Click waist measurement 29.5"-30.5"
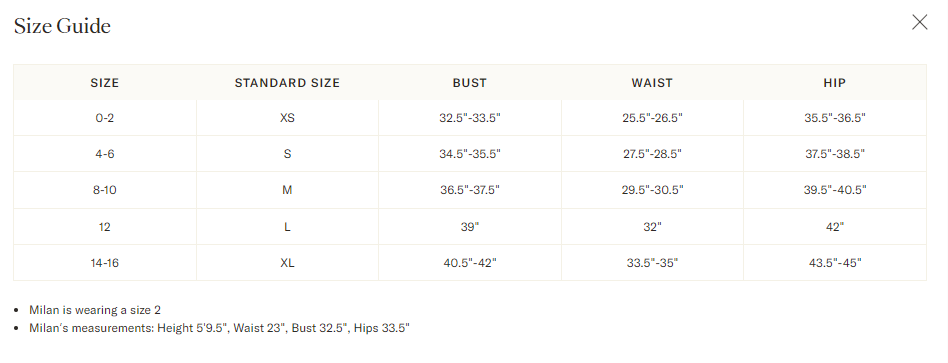 click(x=652, y=190)
